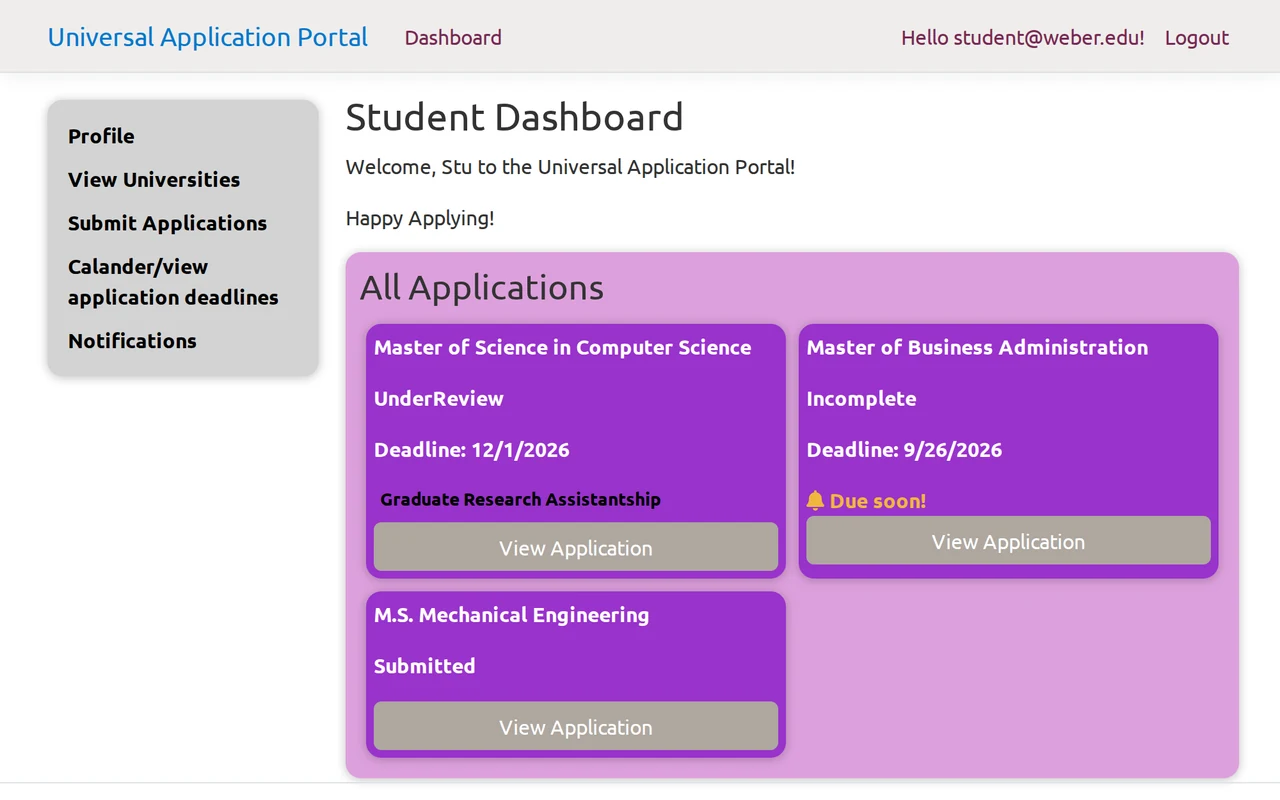Click the All Applications heading
The width and height of the screenshot is (1280, 800).
point(482,288)
